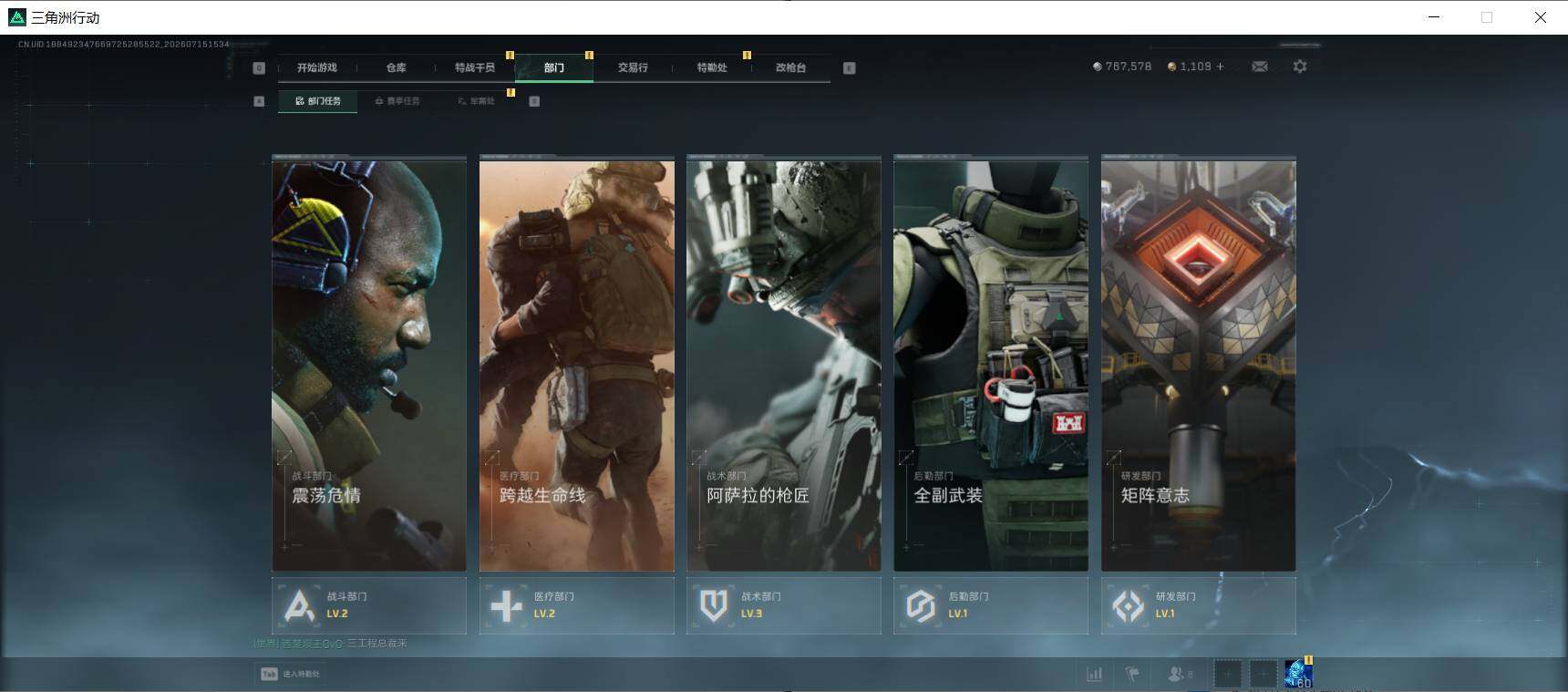1568x692 pixels.
Task: Click the Tab 进入特勤处 button
Action: (x=290, y=674)
